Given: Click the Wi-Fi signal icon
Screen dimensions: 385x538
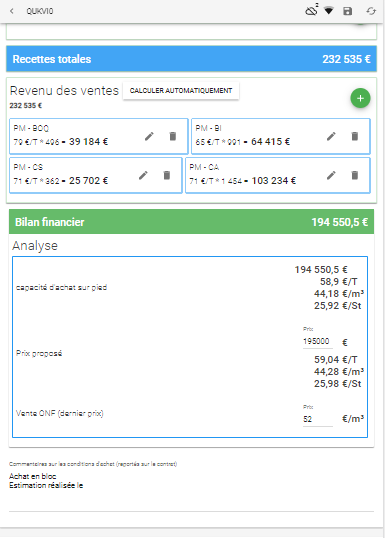Looking at the screenshot, I should pyautogui.click(x=329, y=11).
